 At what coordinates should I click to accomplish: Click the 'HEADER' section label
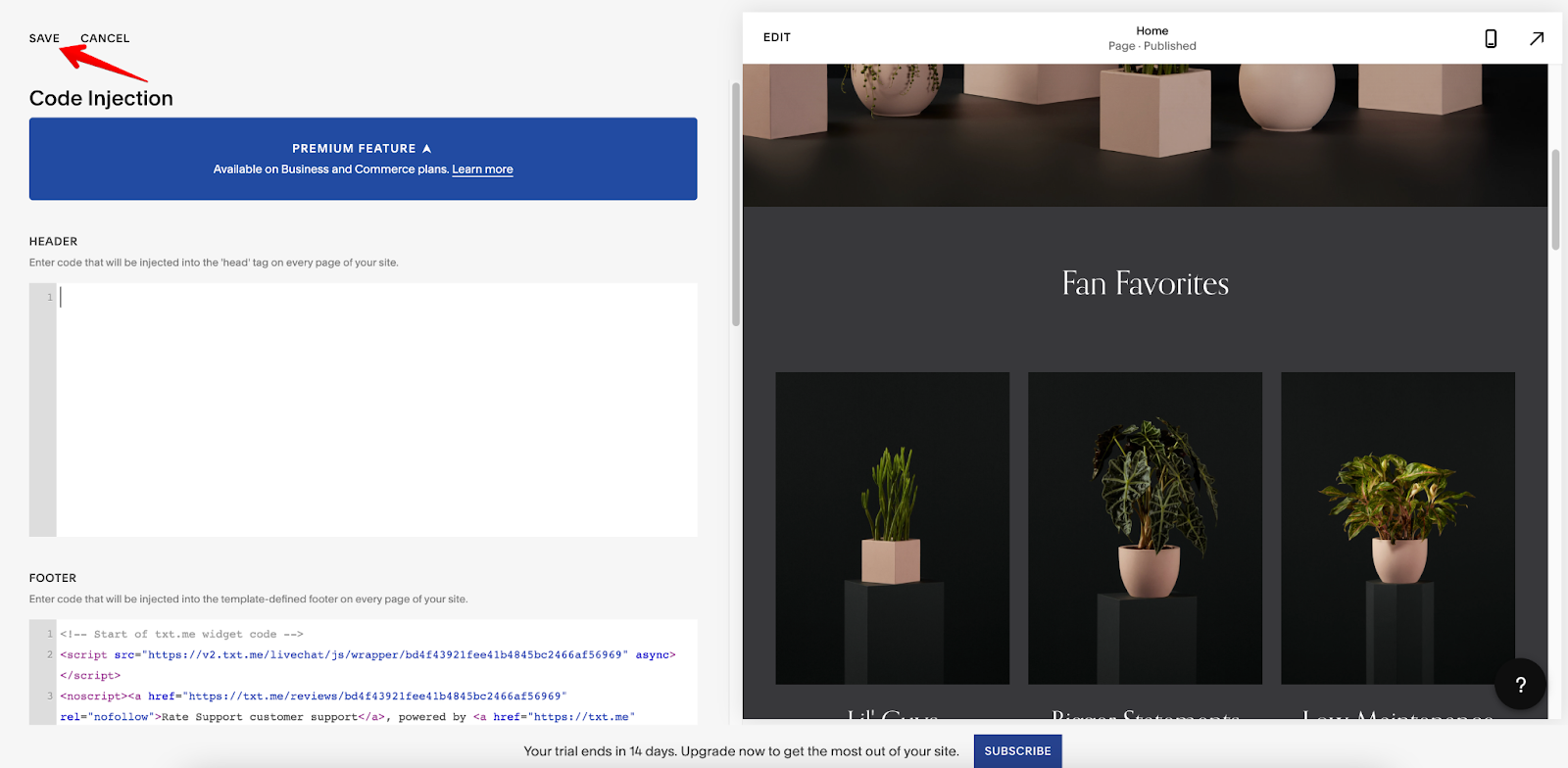(x=53, y=241)
